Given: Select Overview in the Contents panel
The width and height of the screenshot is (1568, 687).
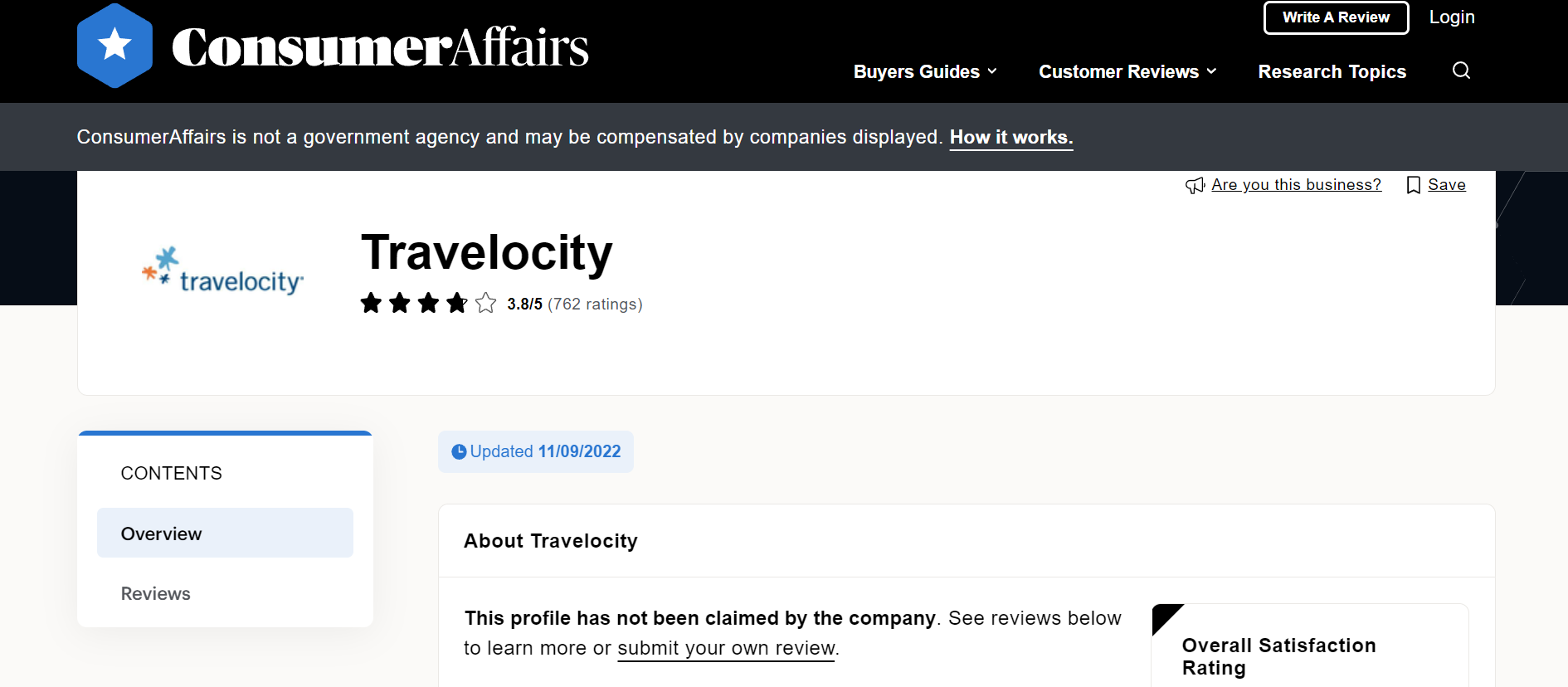Looking at the screenshot, I should tap(225, 533).
